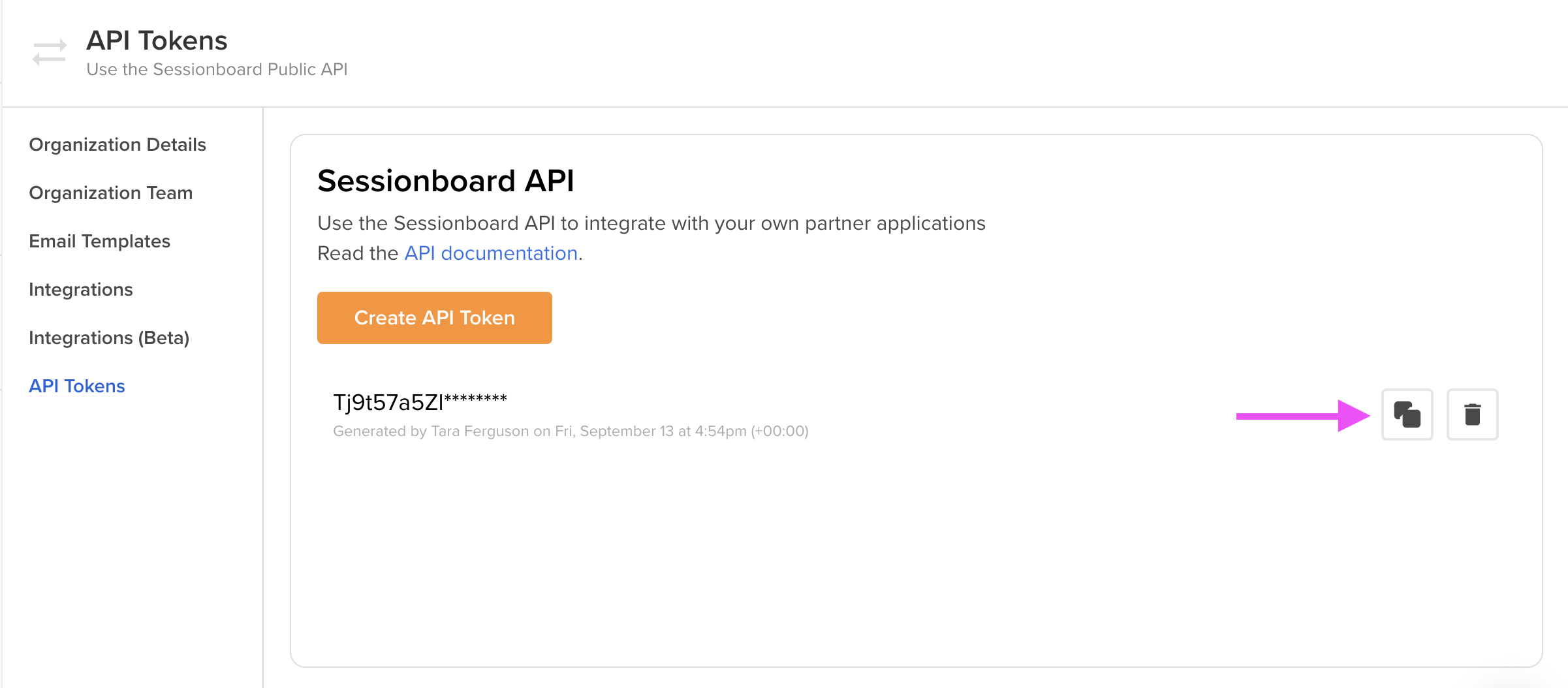Click the masked token Tj9t57a5ZI text
The image size is (1568, 688).
tap(420, 402)
